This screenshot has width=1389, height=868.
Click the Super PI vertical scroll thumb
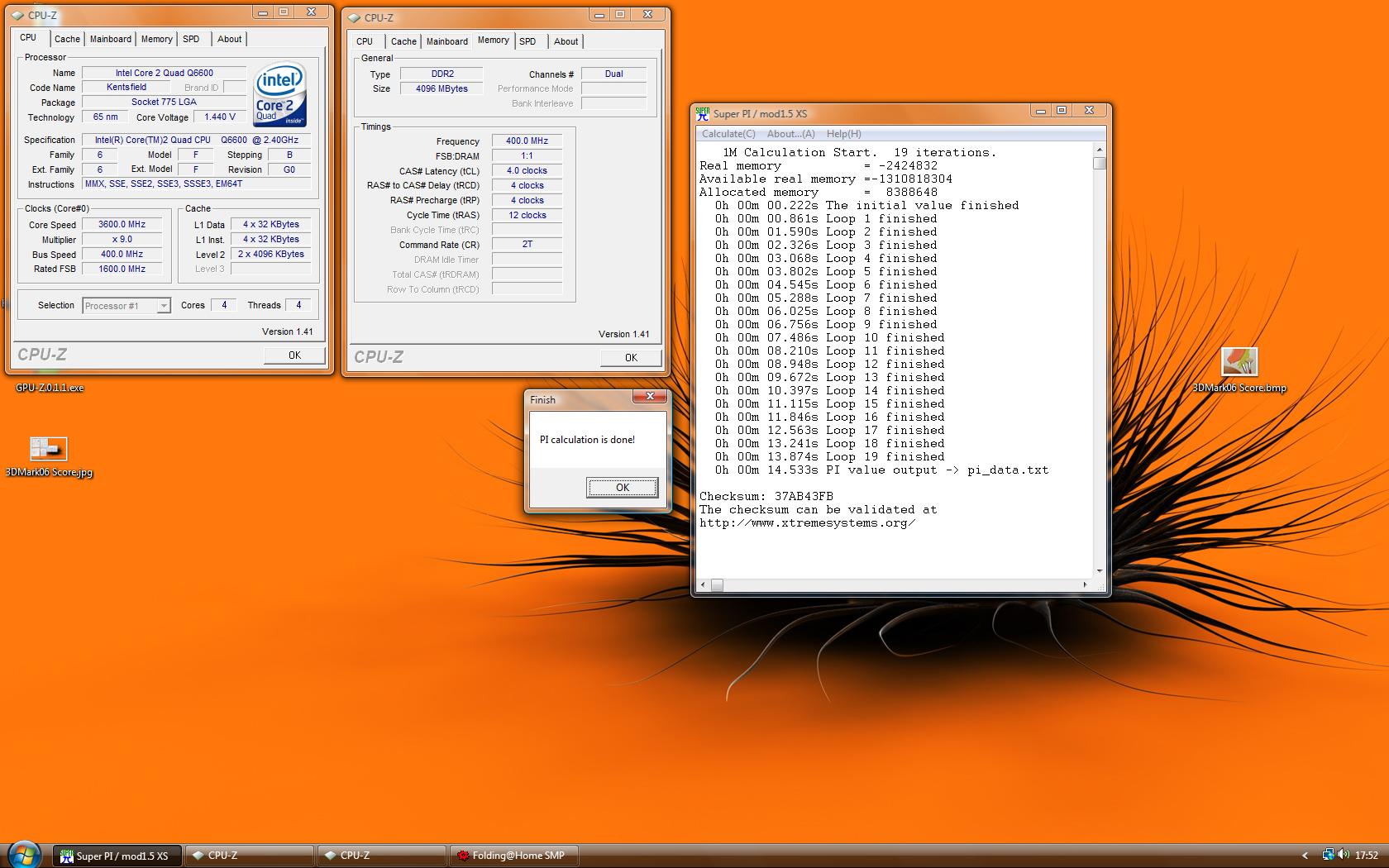[x=1099, y=163]
